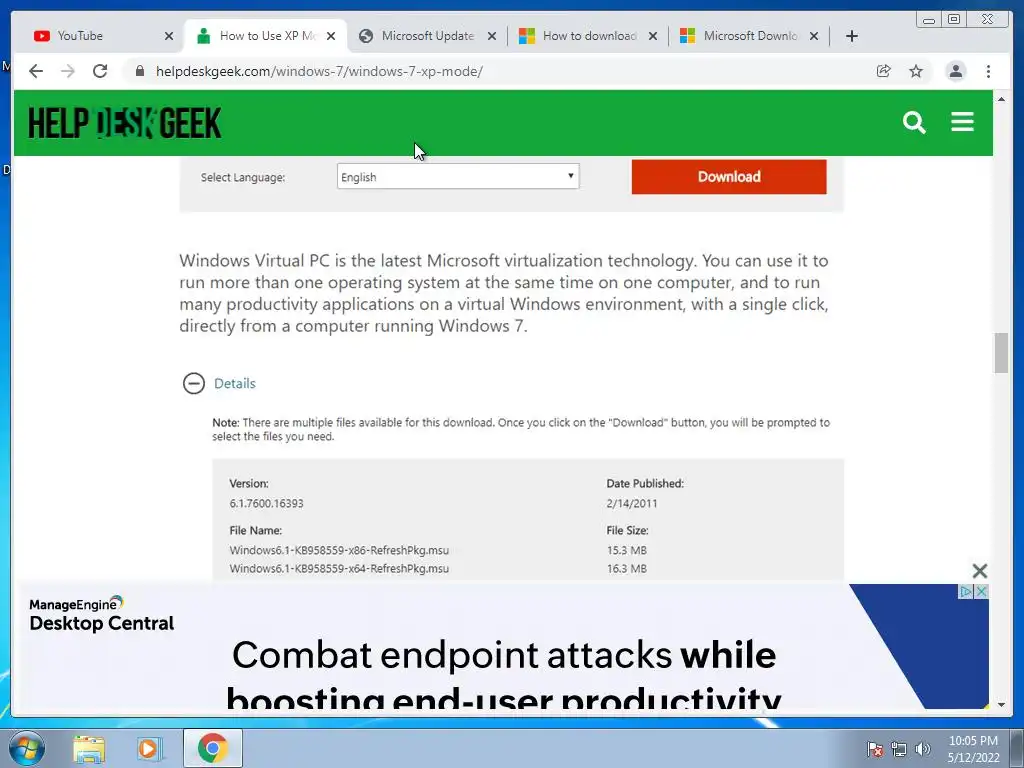This screenshot has height=768, width=1024.
Task: Click the Combat endpoint attacks ad headline
Action: point(504,676)
